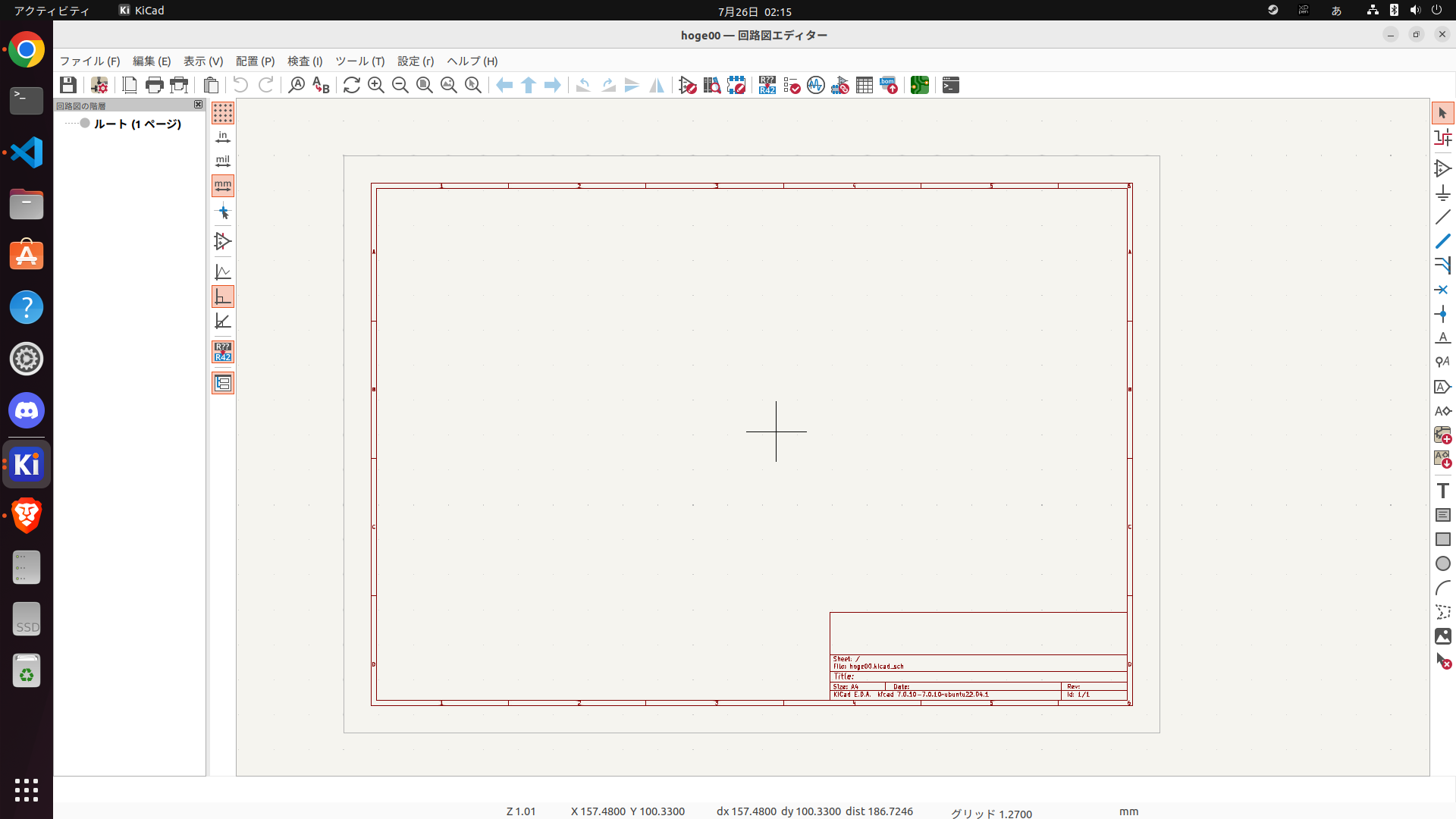This screenshot has height=819, width=1456.
Task: Select the root sheet tree item
Action: tap(136, 124)
